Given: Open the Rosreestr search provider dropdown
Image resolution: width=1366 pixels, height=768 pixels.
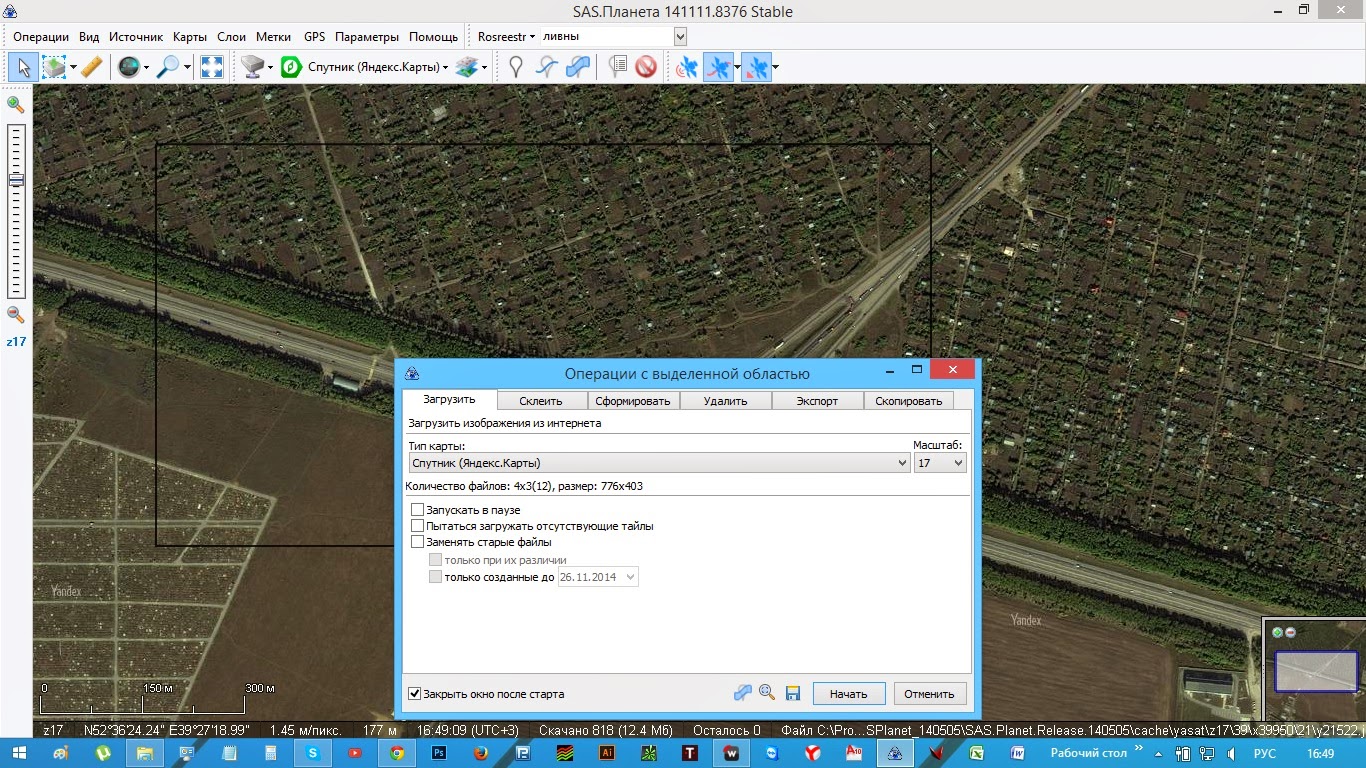Looking at the screenshot, I should pyautogui.click(x=506, y=36).
